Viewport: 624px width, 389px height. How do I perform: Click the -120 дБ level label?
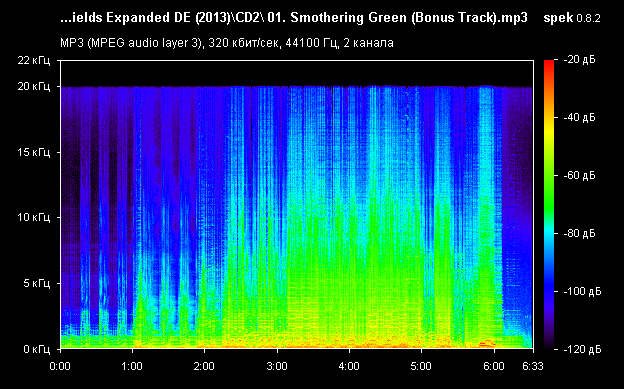pos(582,349)
